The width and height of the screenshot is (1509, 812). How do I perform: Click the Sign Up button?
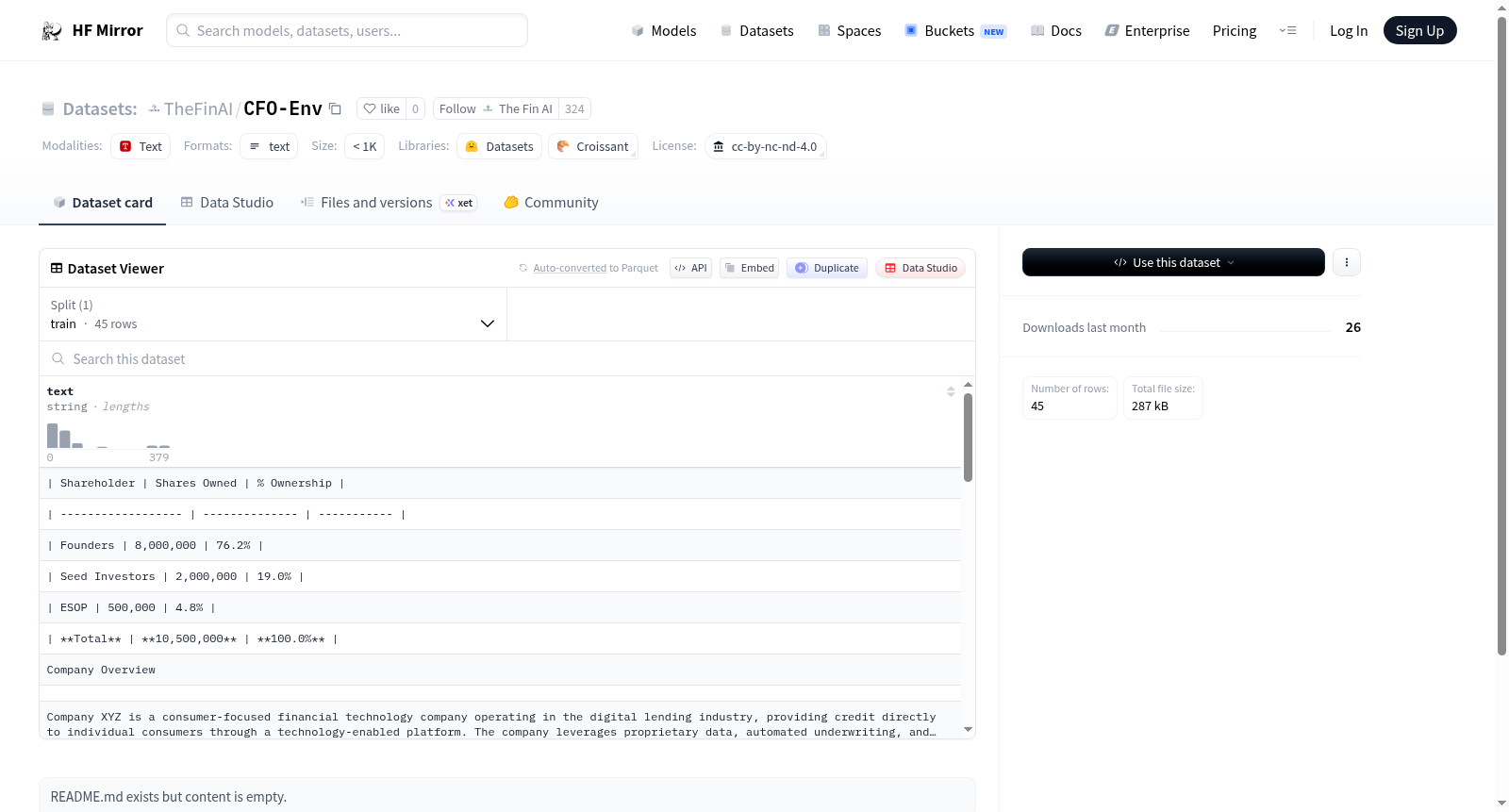point(1420,30)
